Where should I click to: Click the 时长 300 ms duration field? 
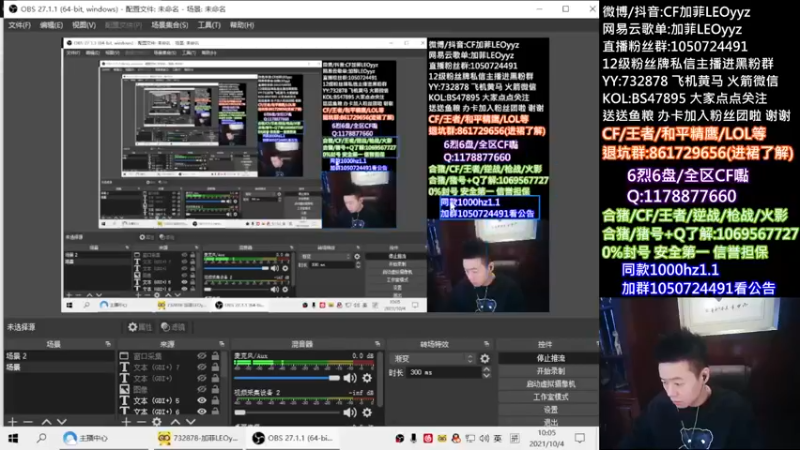click(444, 372)
